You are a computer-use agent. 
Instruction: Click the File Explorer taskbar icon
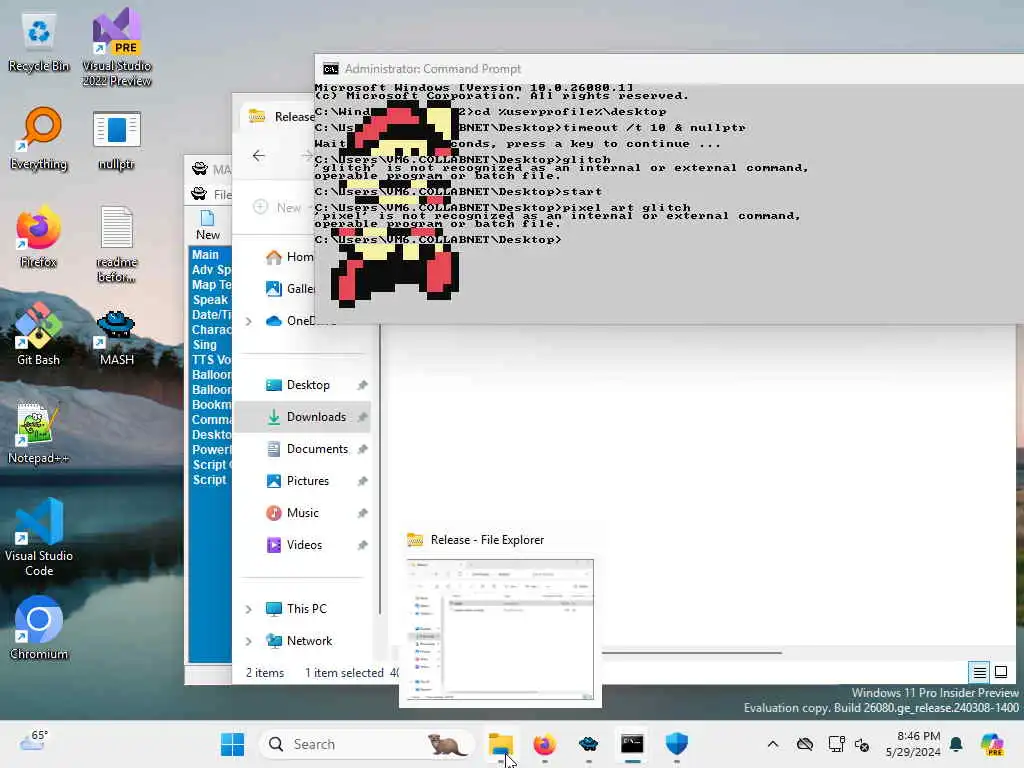[501, 744]
